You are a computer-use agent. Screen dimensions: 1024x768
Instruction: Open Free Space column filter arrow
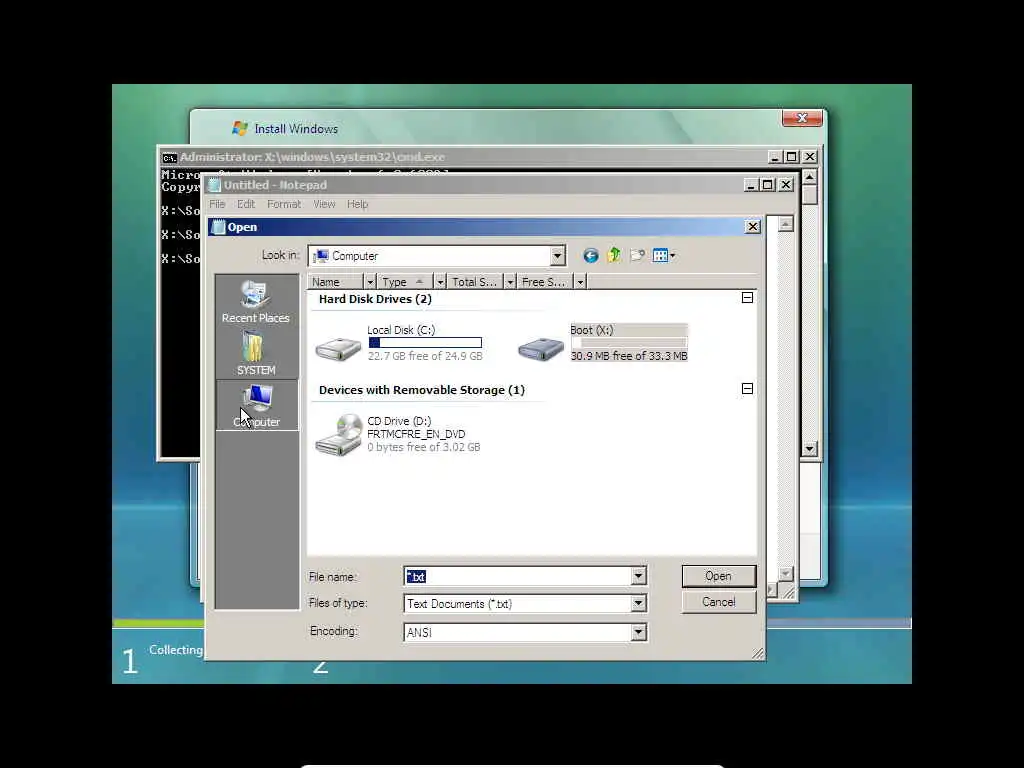tap(581, 281)
